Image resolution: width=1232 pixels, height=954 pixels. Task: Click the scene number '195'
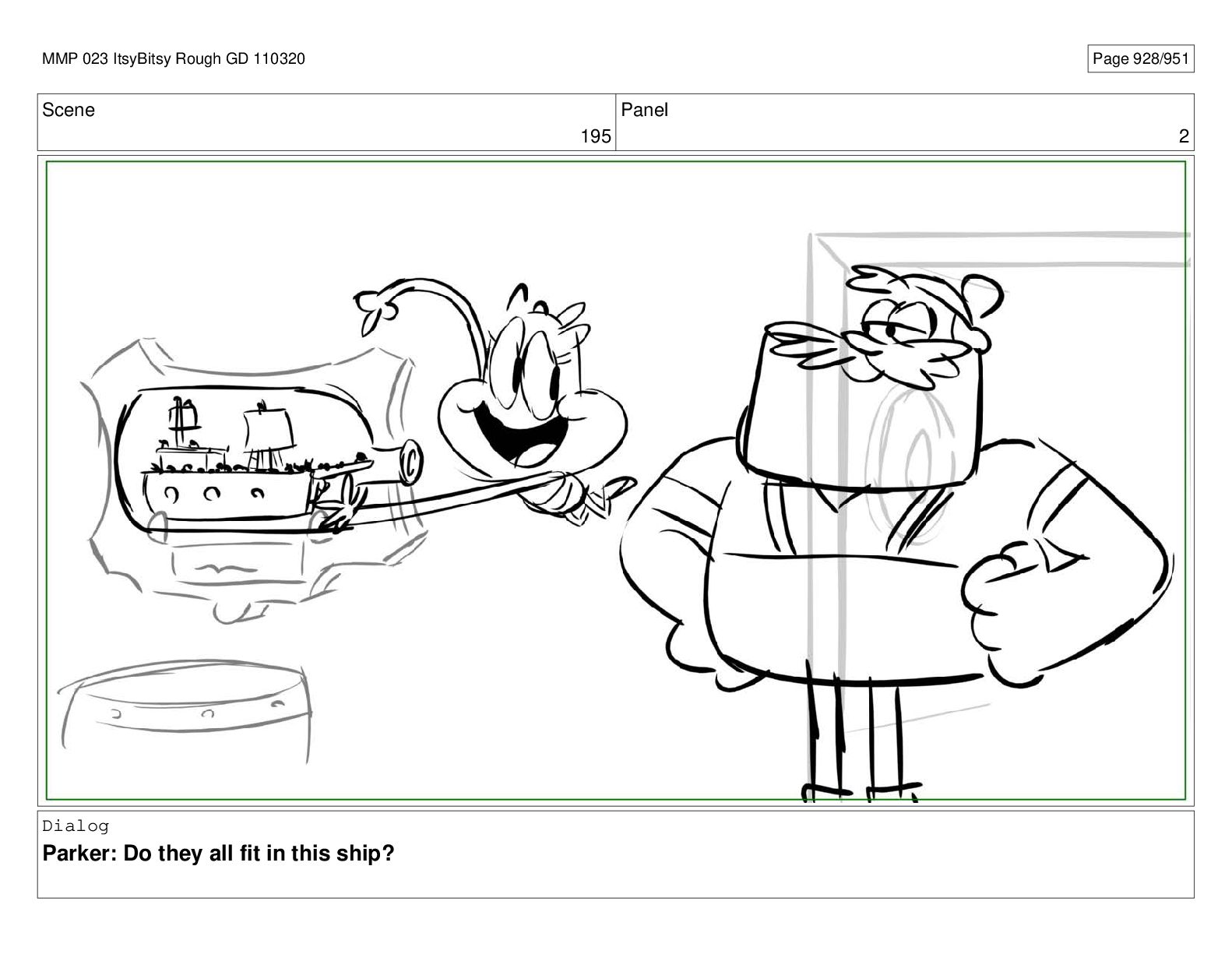coord(596,136)
